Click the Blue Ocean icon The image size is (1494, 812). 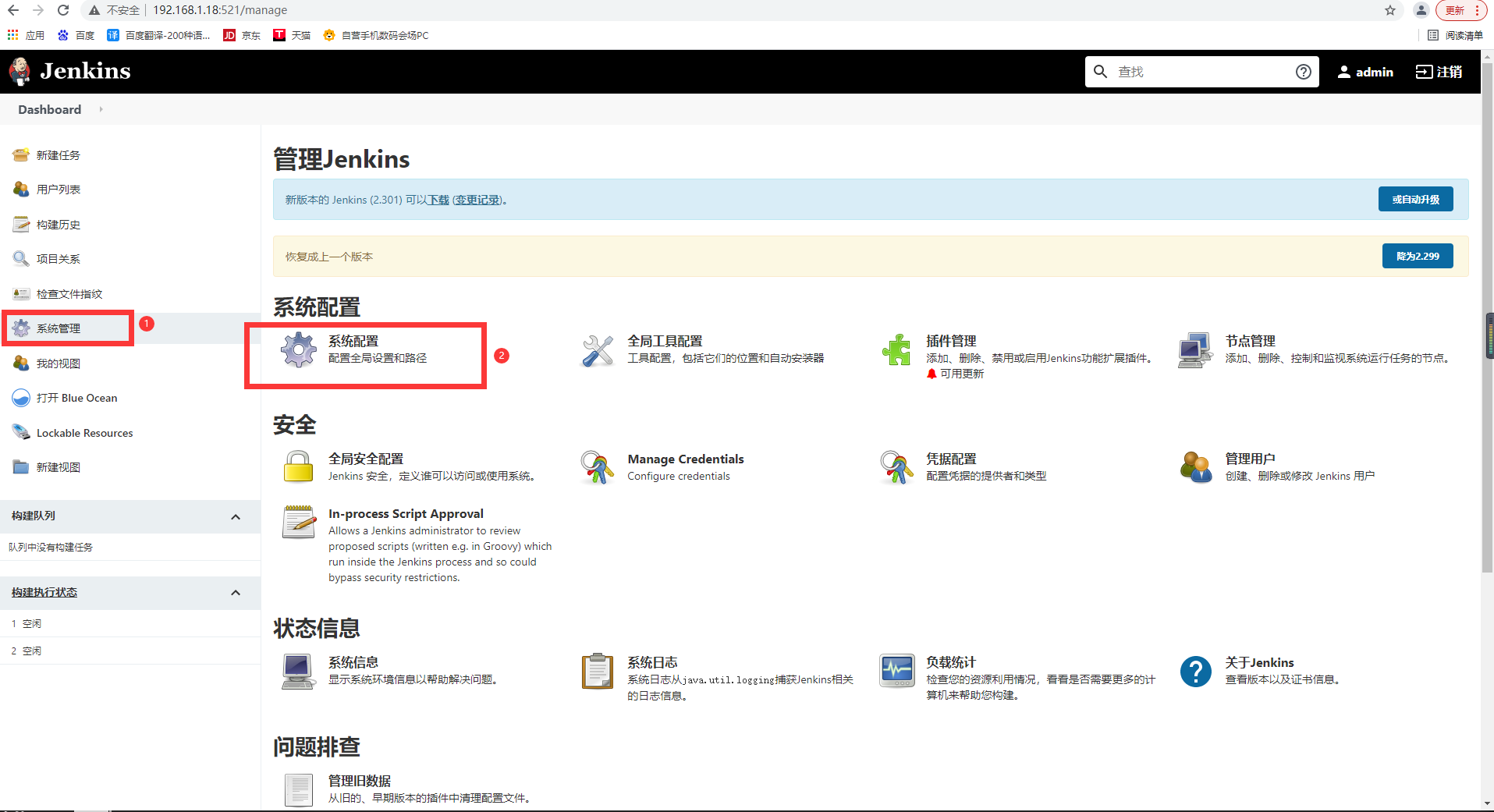21,398
